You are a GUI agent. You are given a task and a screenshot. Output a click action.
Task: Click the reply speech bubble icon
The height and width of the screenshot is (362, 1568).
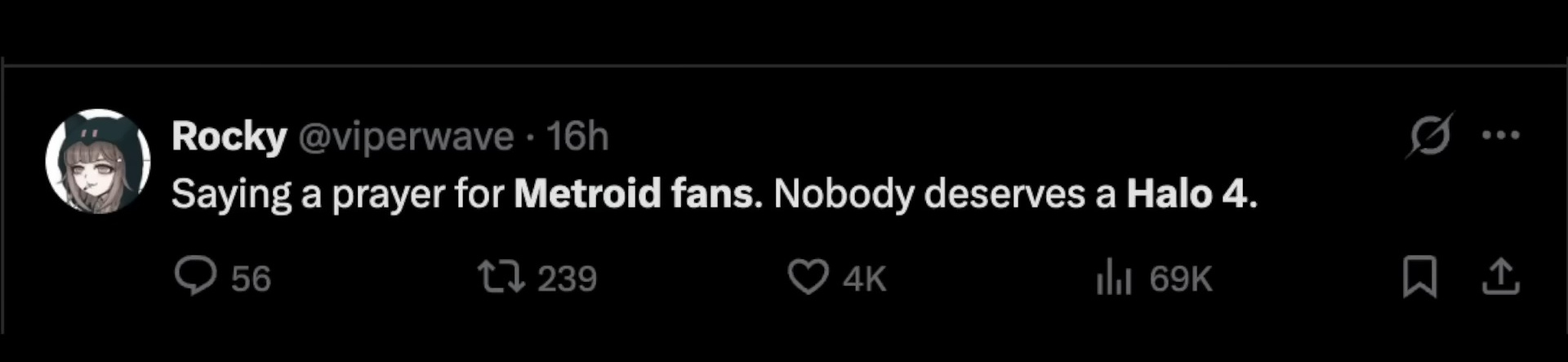(195, 276)
